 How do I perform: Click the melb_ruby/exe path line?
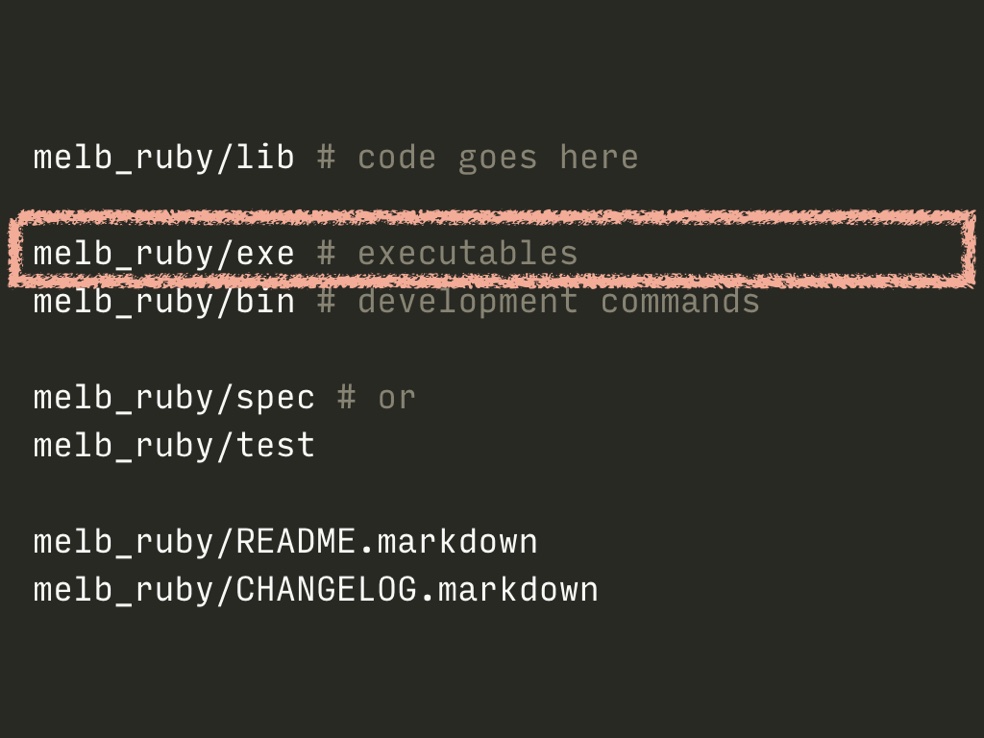tap(164, 254)
